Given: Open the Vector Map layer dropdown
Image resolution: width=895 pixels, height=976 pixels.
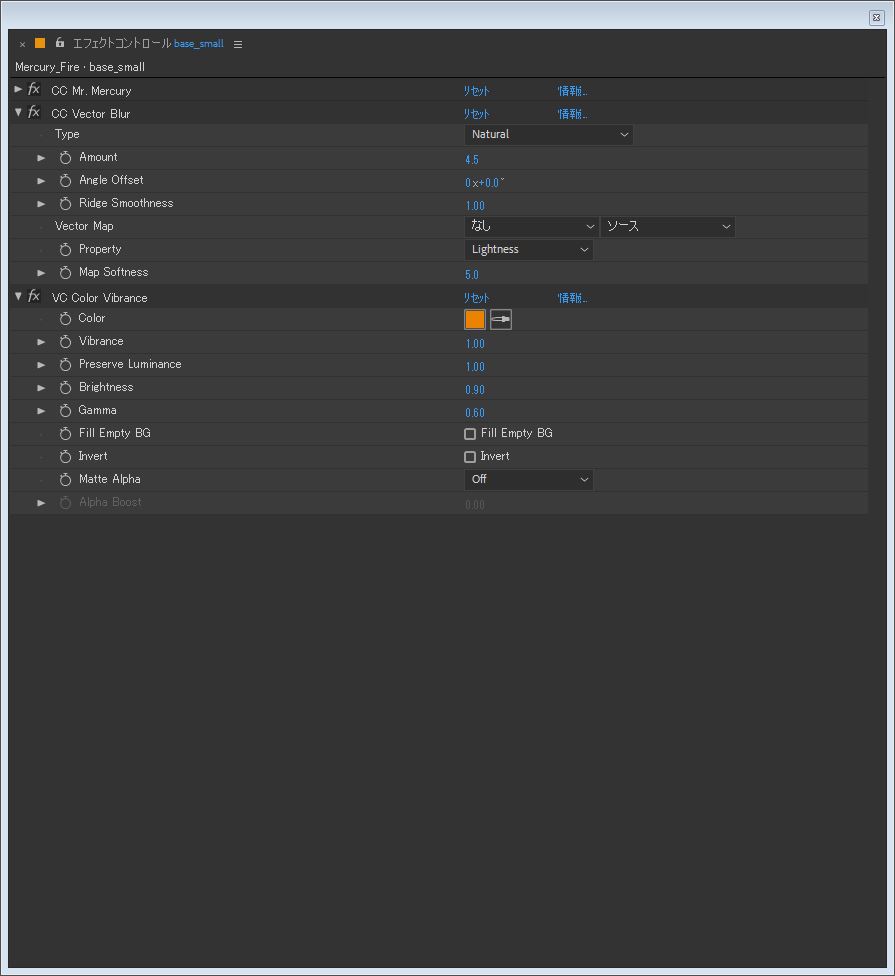Looking at the screenshot, I should [x=531, y=227].
